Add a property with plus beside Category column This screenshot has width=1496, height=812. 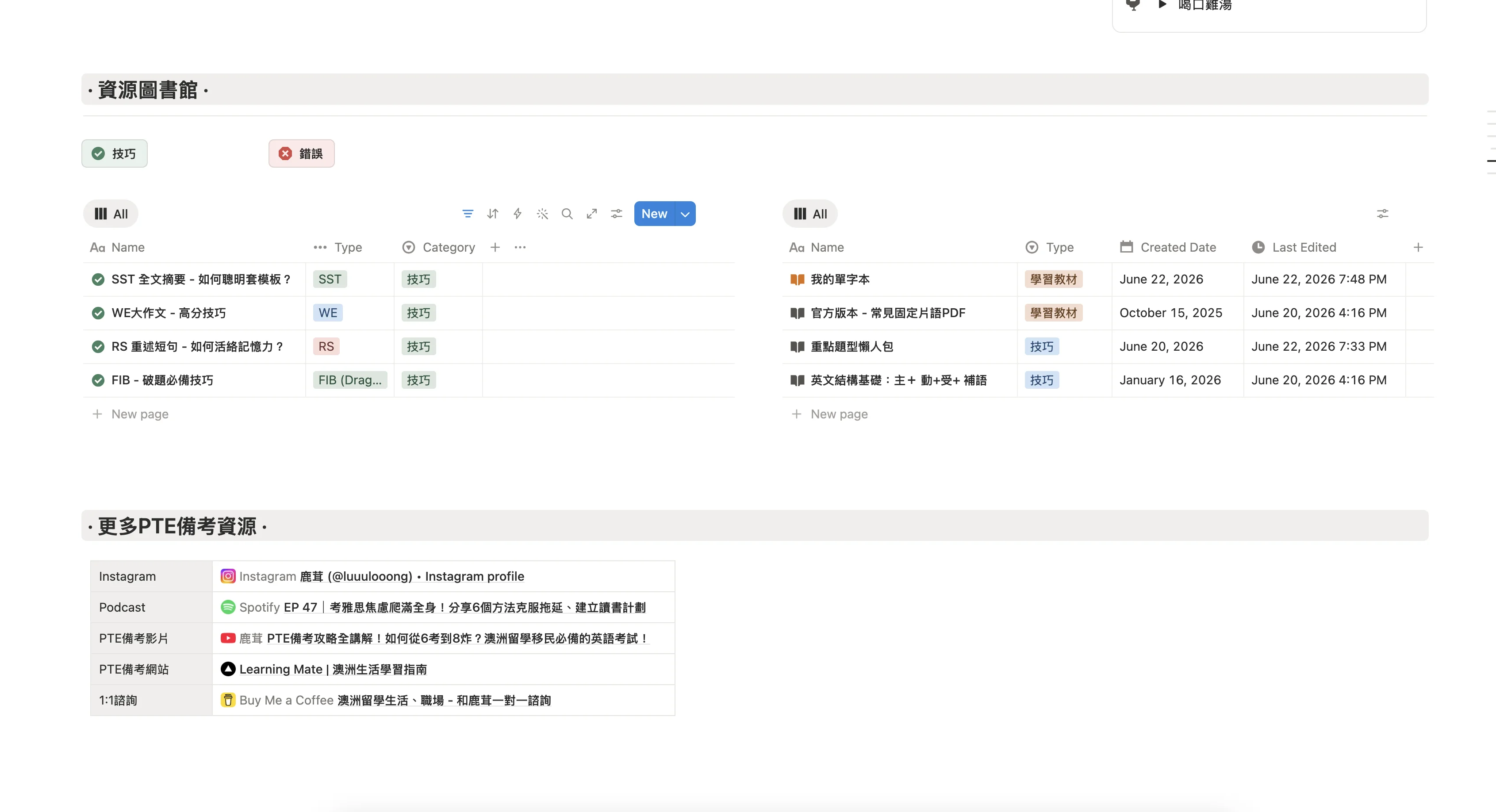pos(495,247)
